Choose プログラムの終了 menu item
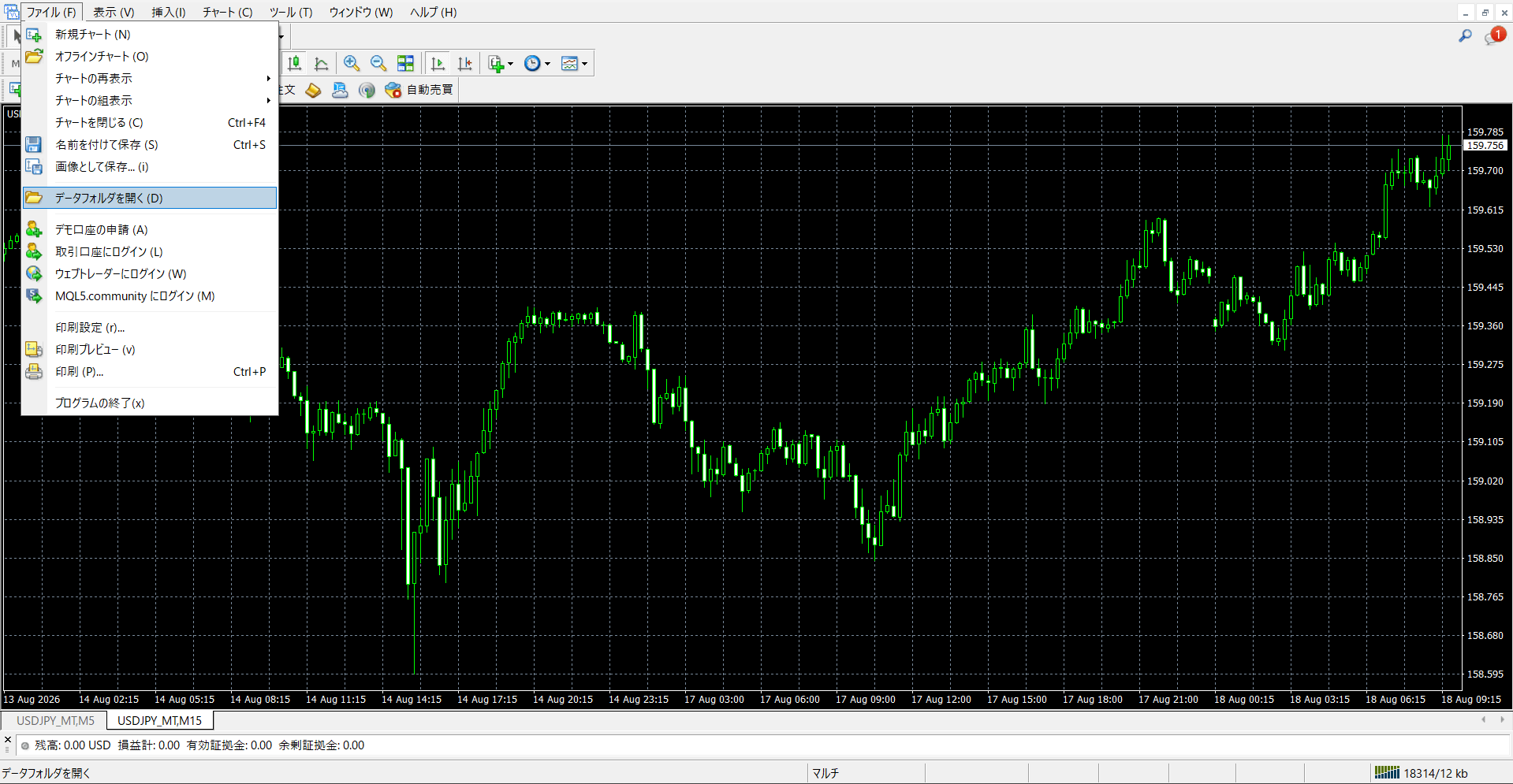Image resolution: width=1513 pixels, height=784 pixels. [x=150, y=403]
